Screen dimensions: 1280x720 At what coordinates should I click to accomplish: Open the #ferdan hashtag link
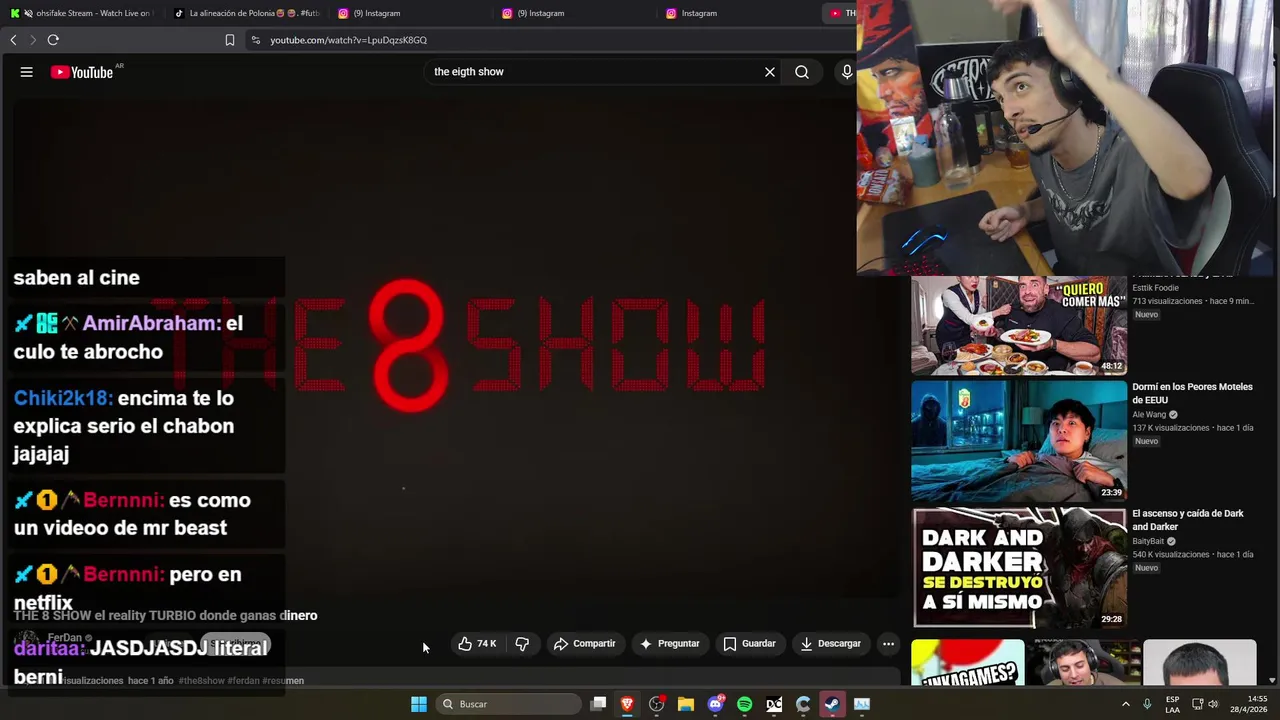click(x=244, y=681)
